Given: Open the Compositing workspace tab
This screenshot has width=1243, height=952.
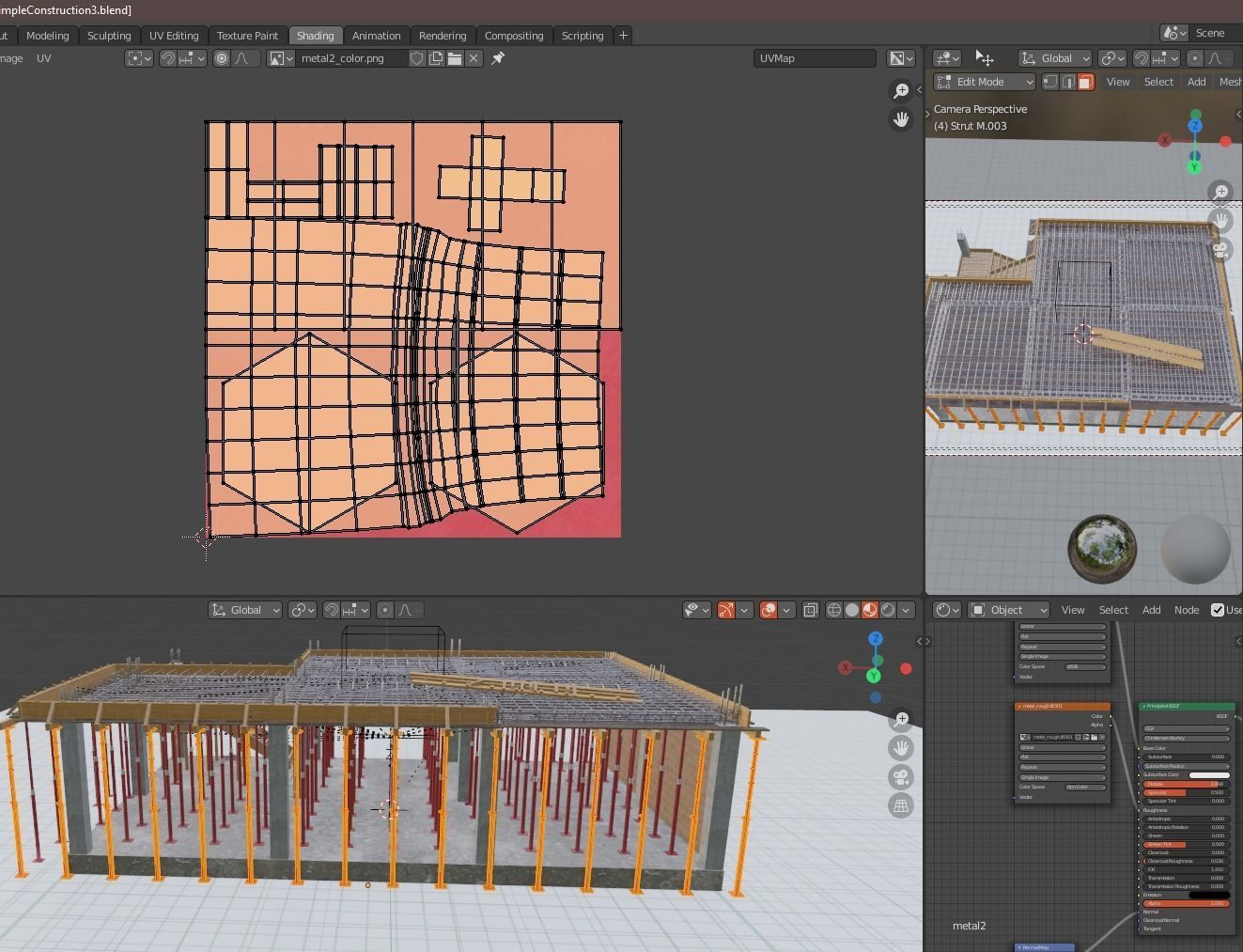Looking at the screenshot, I should (514, 36).
